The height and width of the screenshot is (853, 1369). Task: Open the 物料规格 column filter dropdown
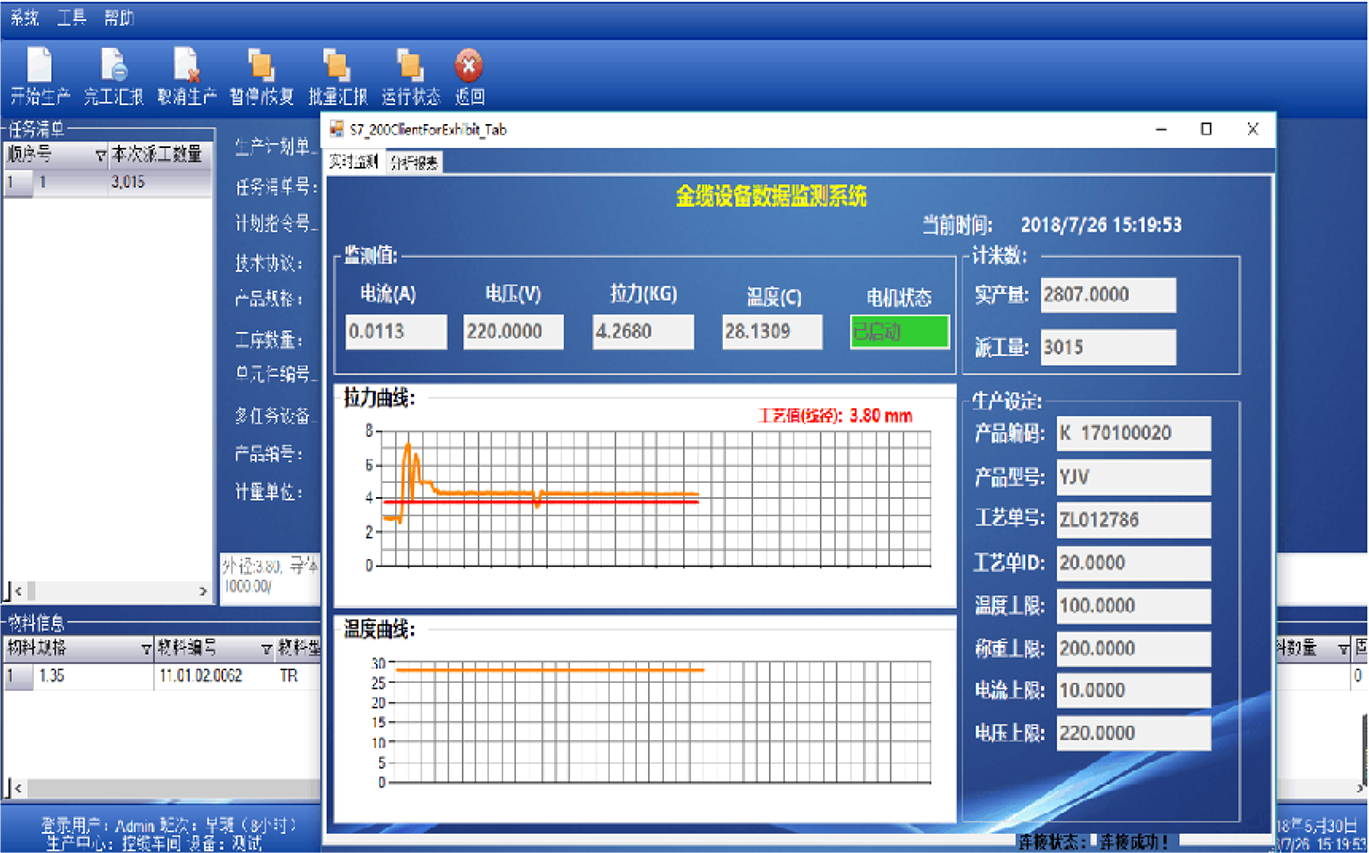147,649
